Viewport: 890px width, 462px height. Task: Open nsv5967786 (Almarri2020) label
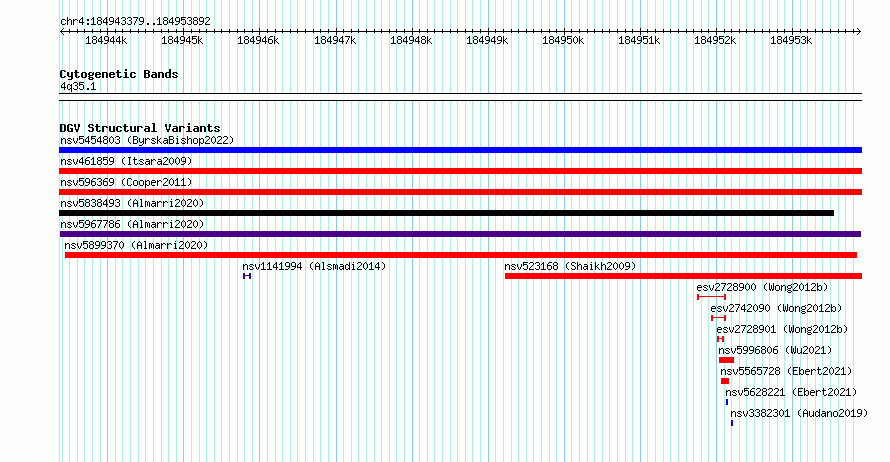(132, 224)
